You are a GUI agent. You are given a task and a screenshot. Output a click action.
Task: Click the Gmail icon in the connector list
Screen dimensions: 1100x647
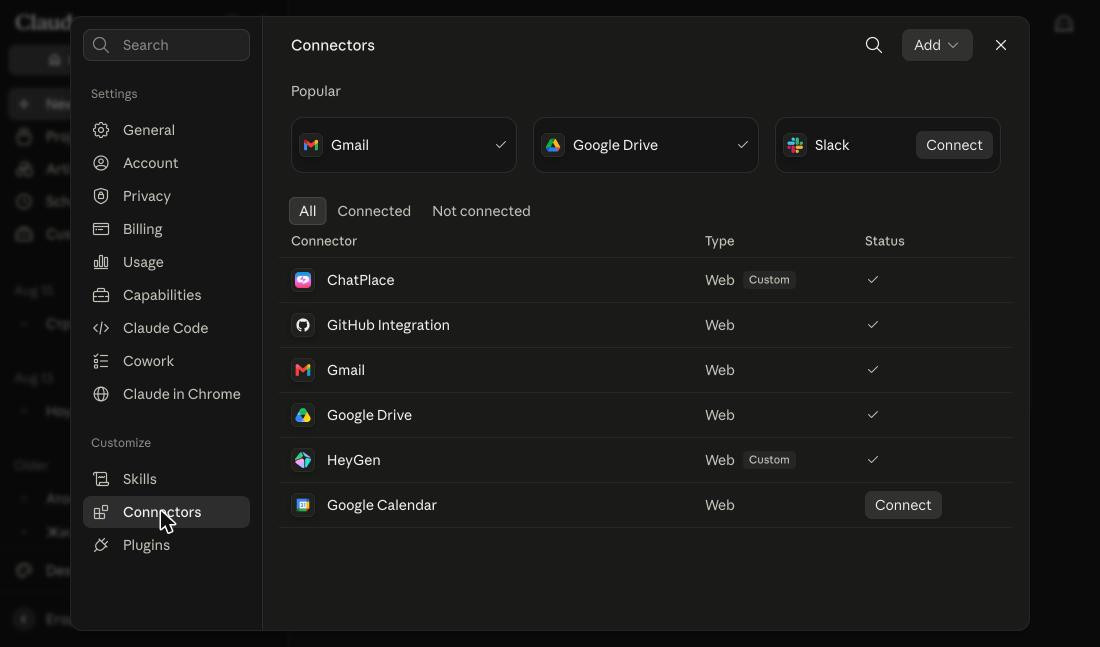click(303, 370)
